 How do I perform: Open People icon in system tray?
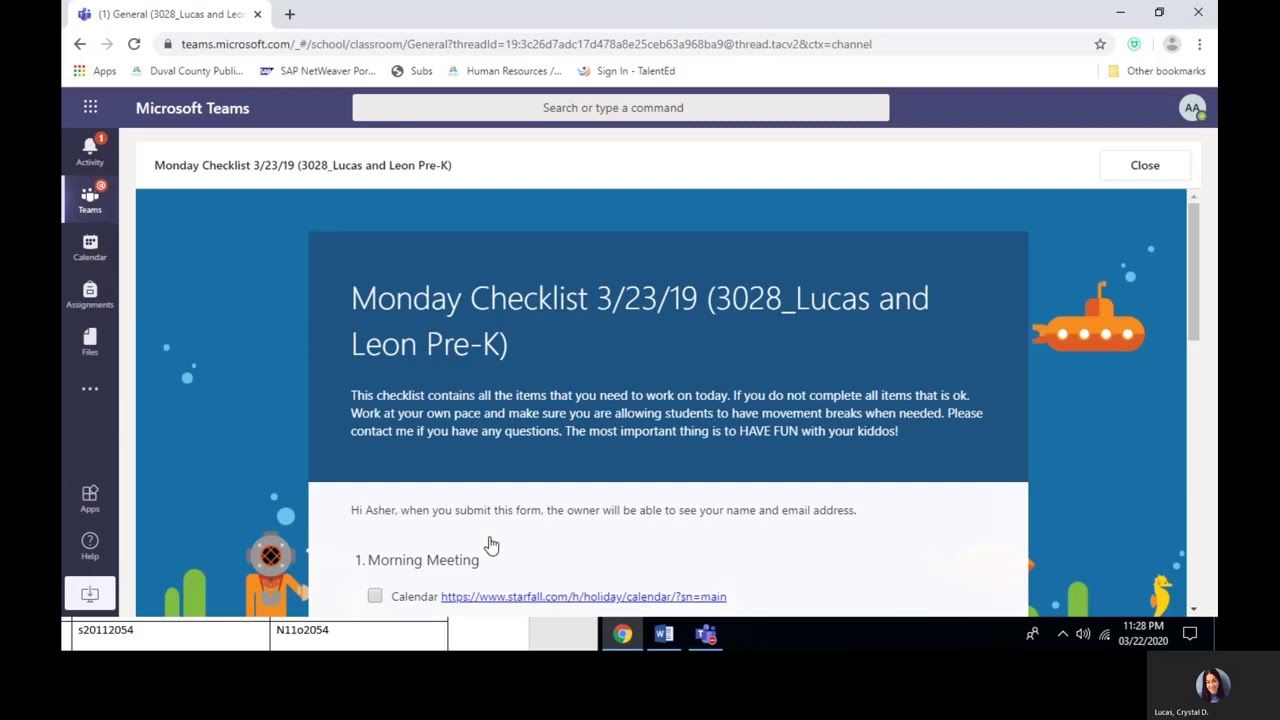click(1032, 634)
